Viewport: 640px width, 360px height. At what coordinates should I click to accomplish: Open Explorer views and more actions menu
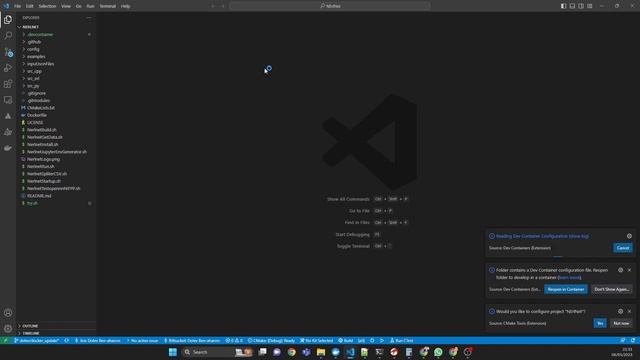(x=89, y=18)
